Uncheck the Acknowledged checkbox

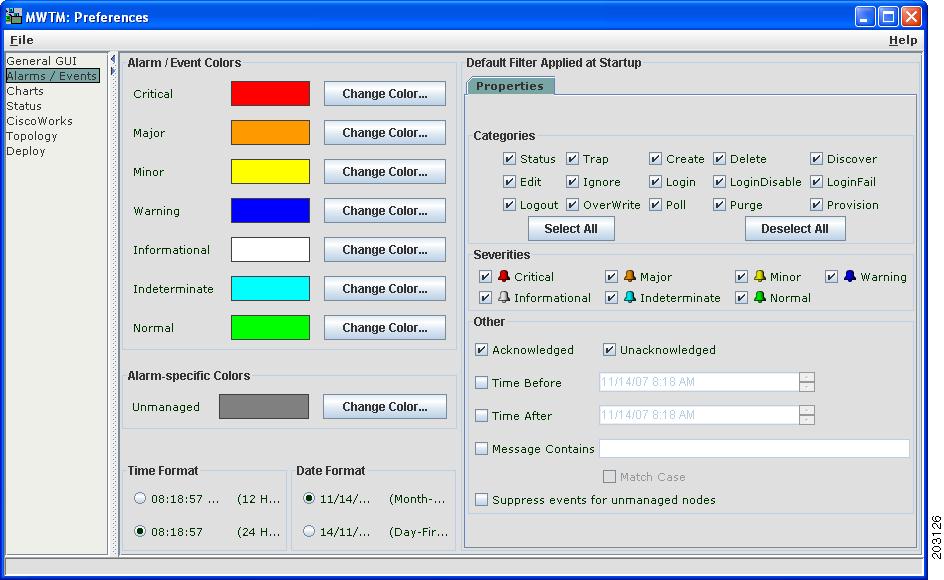pyautogui.click(x=481, y=350)
